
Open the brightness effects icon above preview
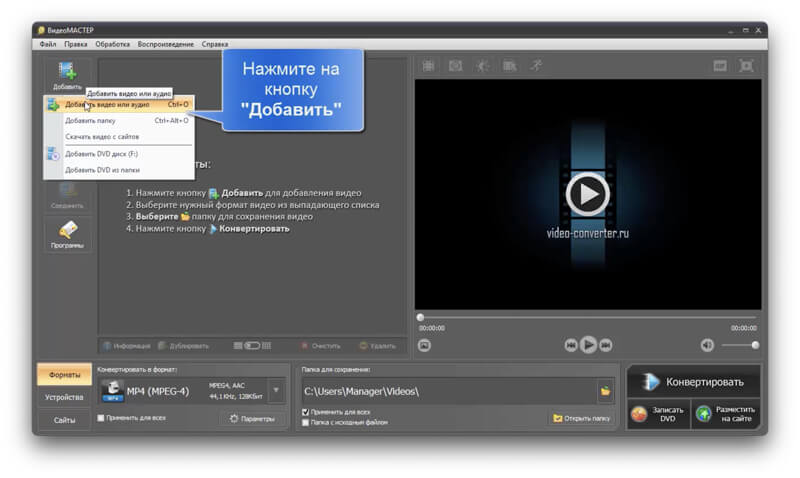point(482,65)
